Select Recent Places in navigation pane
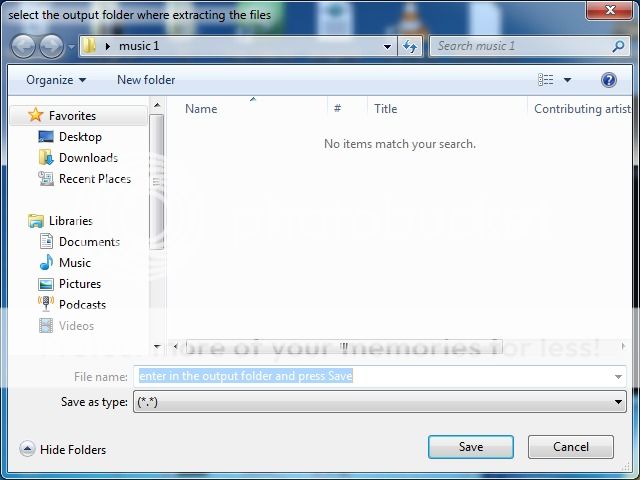 coord(94,179)
